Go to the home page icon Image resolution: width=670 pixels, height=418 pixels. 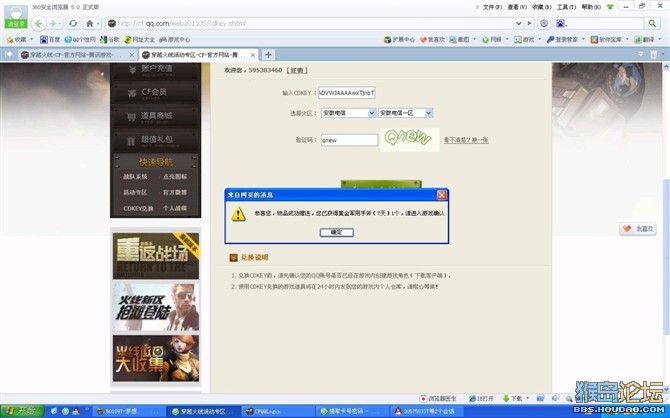click(89, 24)
